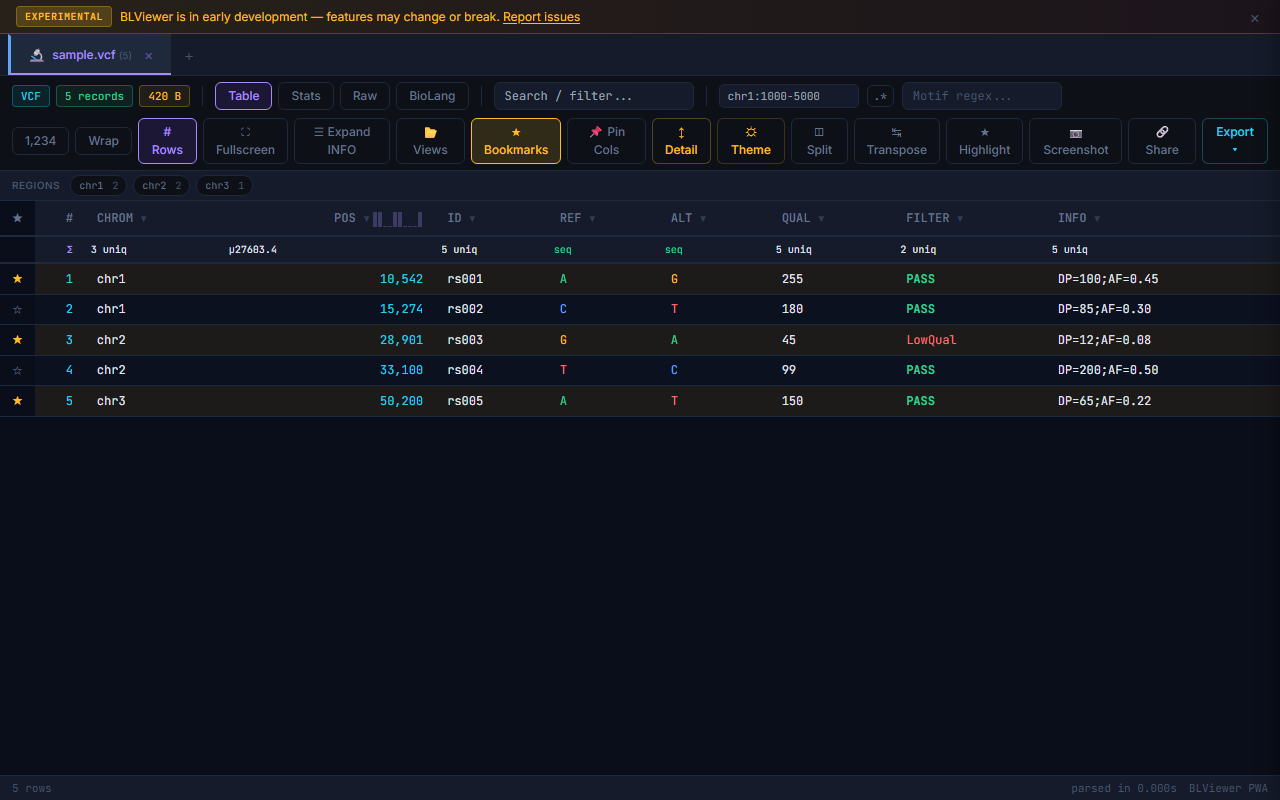Image resolution: width=1280 pixels, height=800 pixels.
Task: Open the Views folder button
Action: (x=430, y=141)
